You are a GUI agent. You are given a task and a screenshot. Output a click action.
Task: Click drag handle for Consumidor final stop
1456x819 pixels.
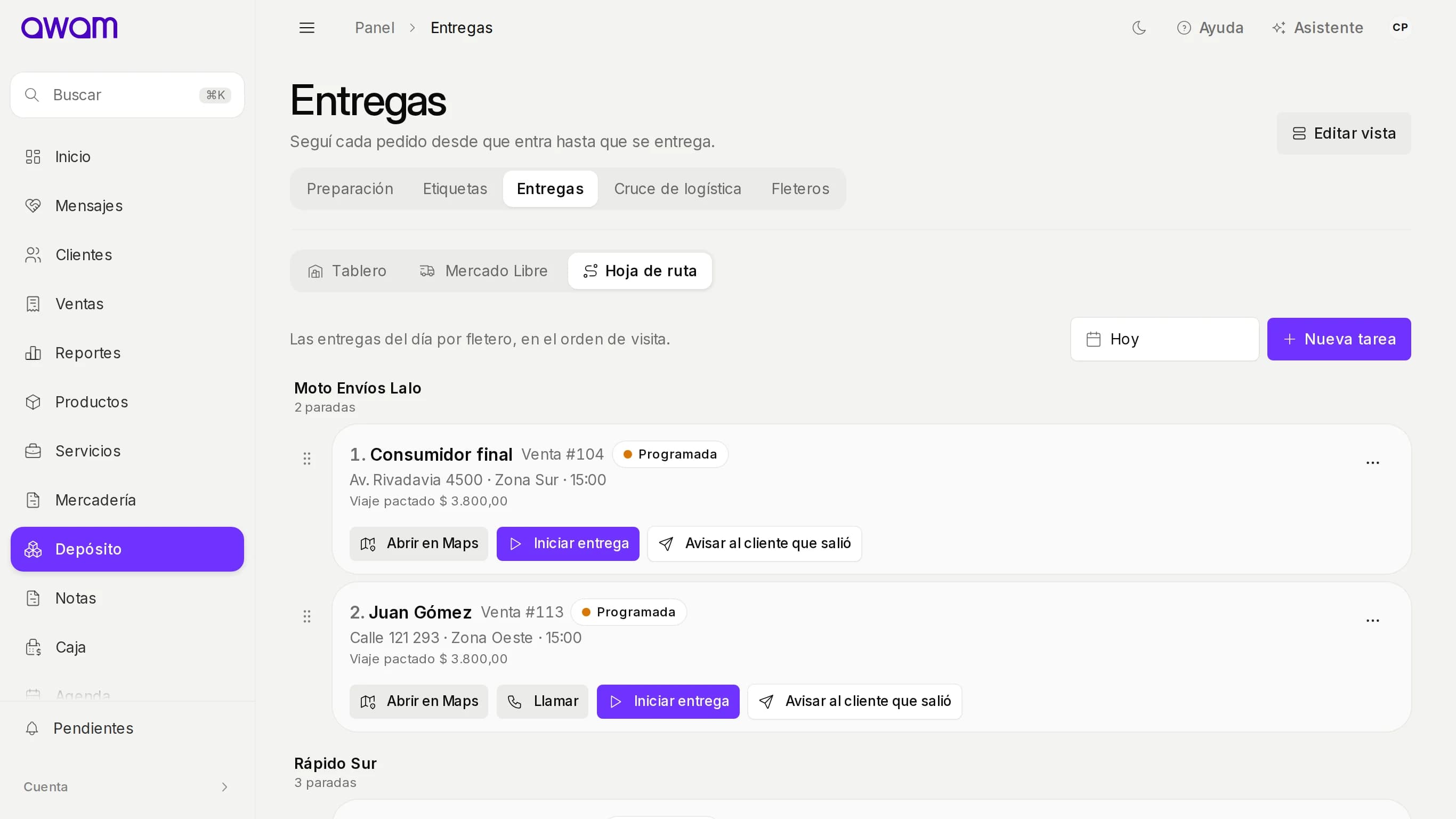(307, 459)
